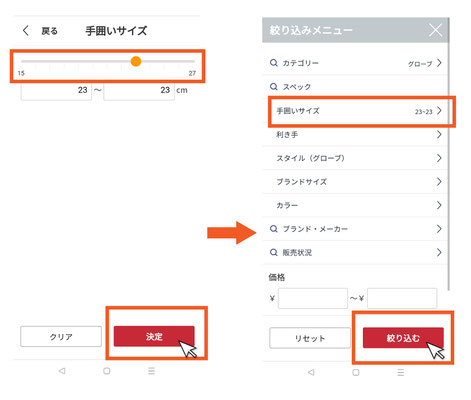Focus the minimum price ¥ input field
471x400 pixels.
[313, 298]
